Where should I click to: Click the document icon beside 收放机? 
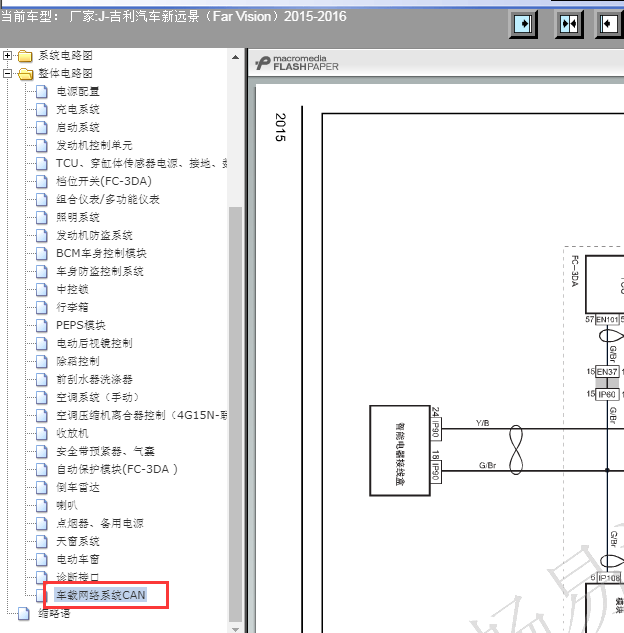[42, 434]
